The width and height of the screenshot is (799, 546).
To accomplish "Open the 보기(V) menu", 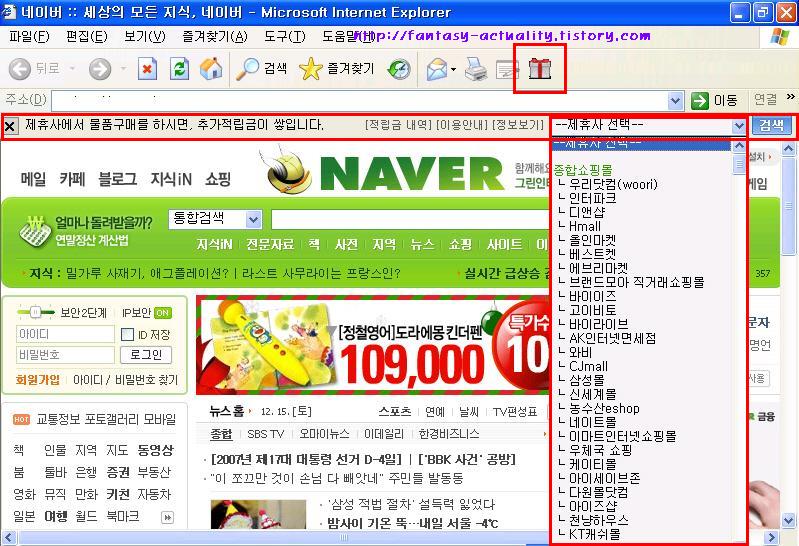I will coord(145,37).
